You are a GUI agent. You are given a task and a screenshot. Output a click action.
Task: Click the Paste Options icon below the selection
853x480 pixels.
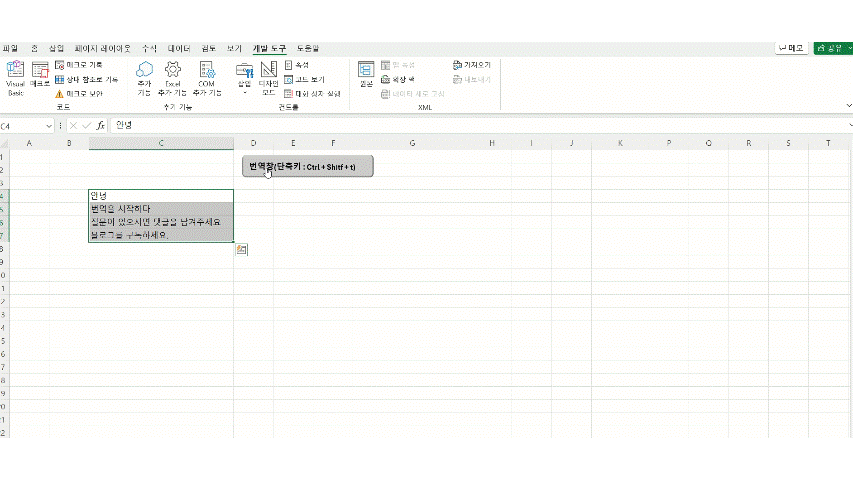tap(242, 249)
